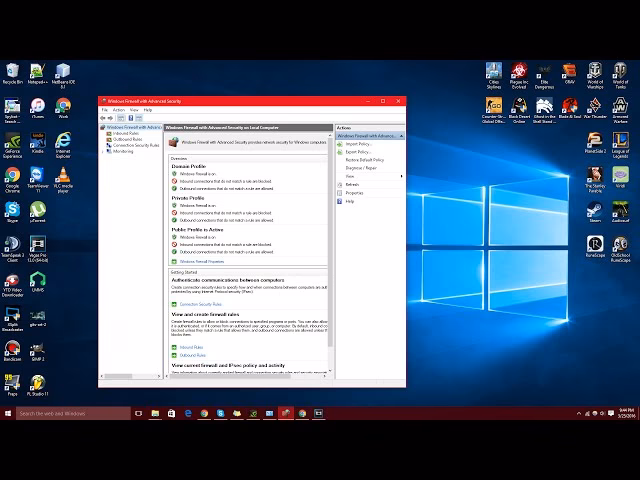Image resolution: width=640 pixels, height=480 pixels.
Task: Toggle the action pane toolbar icon
Action: [x=139, y=118]
